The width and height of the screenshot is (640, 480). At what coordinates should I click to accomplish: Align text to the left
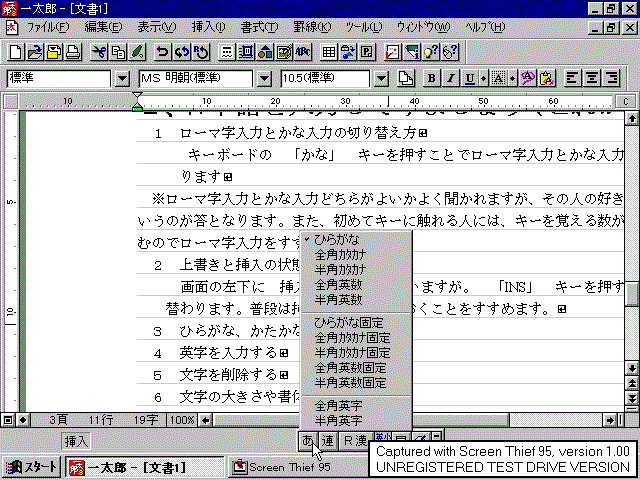(x=572, y=78)
